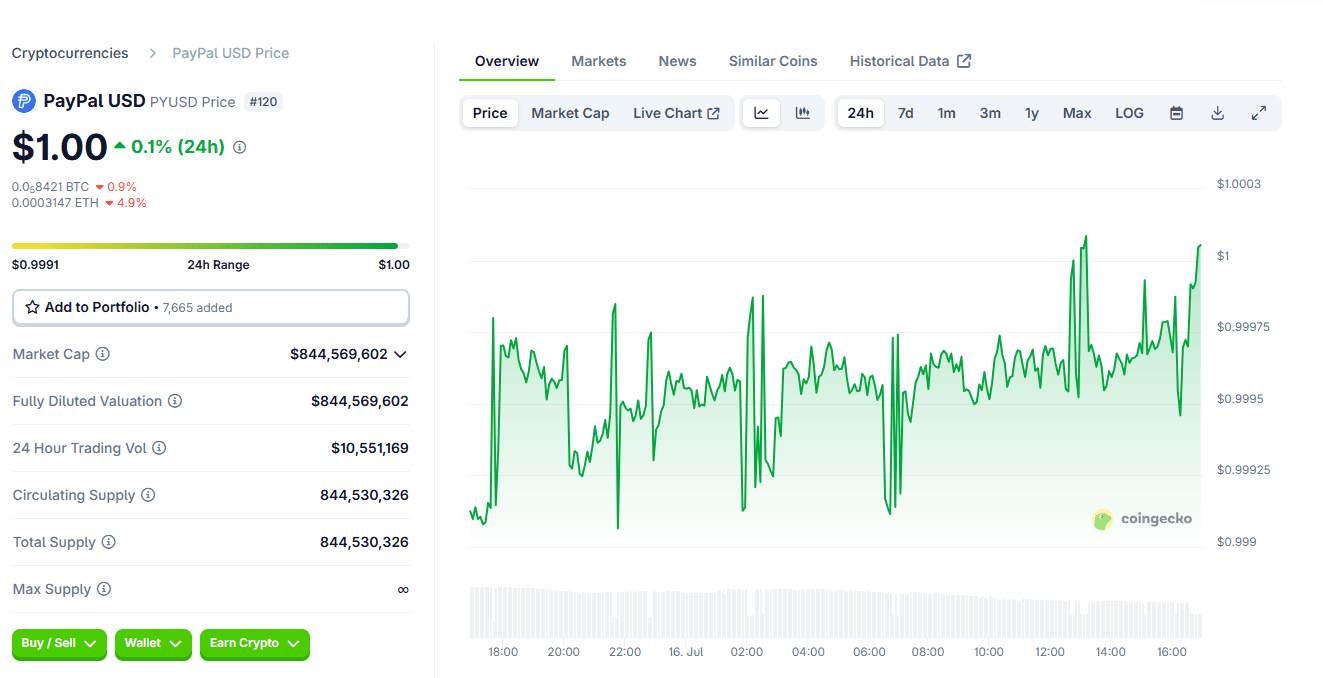Set chart range to 1y
1323x678 pixels.
pos(1032,113)
